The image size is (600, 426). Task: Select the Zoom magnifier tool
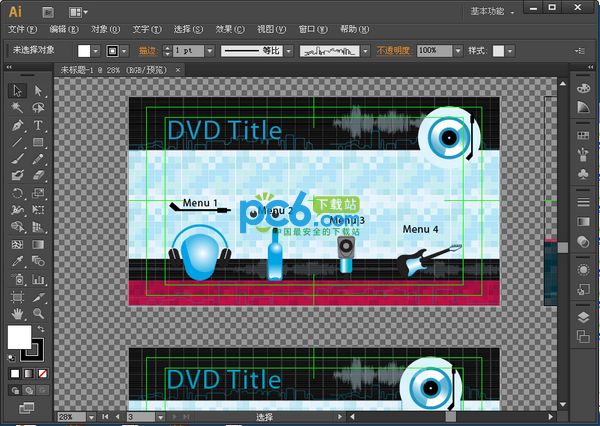click(38, 314)
